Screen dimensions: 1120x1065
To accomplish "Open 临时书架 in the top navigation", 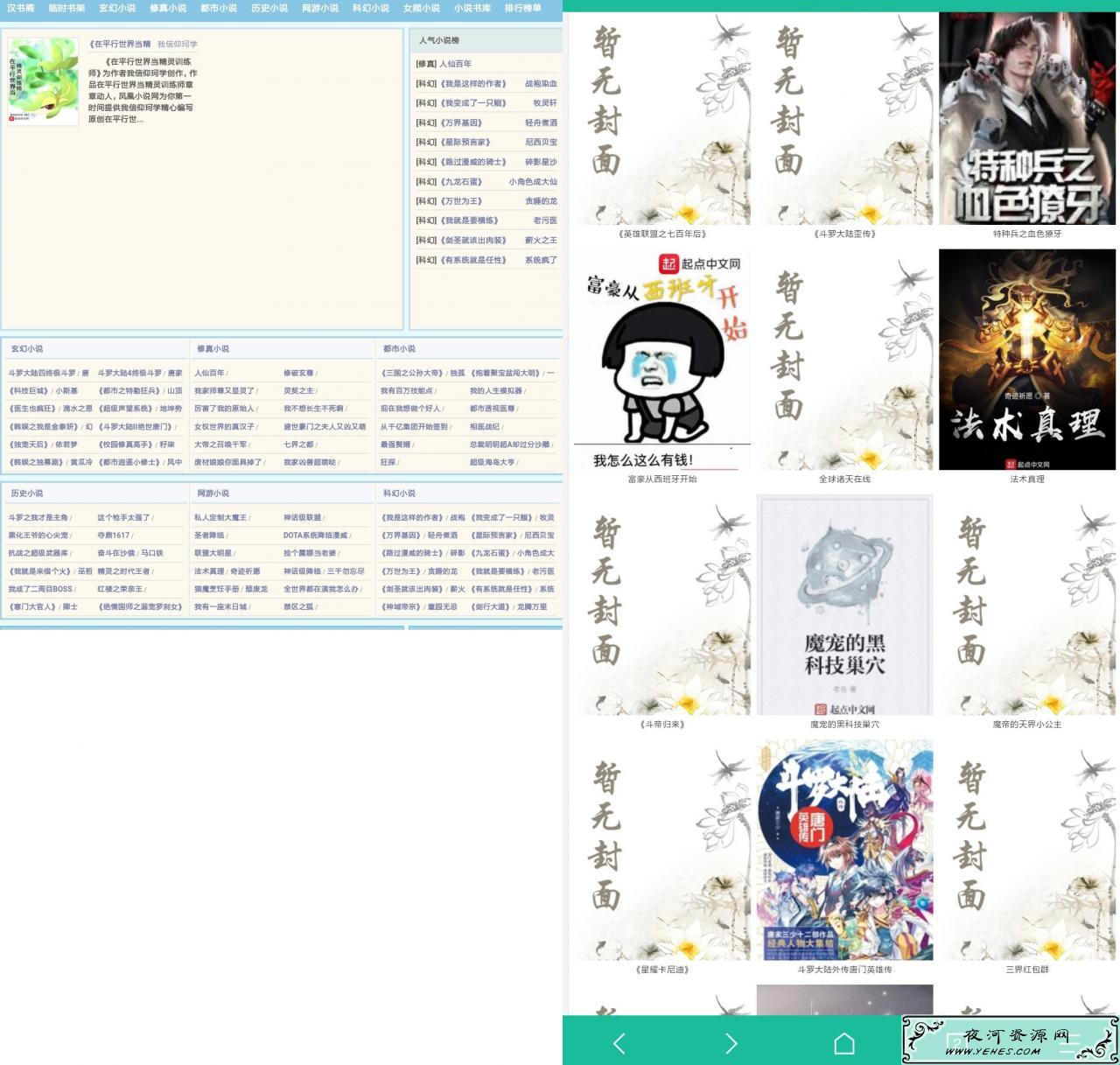I will (67, 8).
